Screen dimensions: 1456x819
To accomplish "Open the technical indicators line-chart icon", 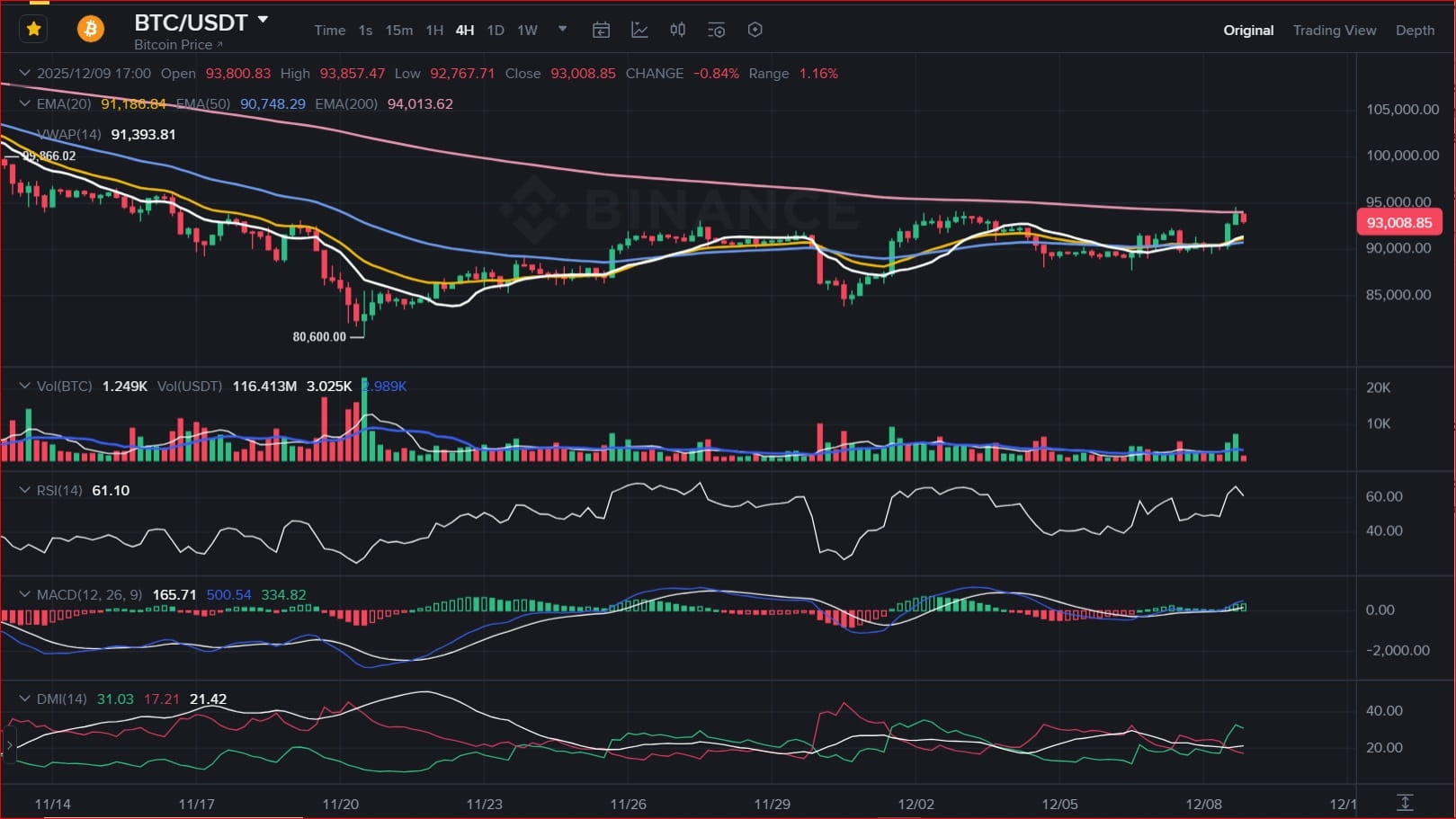I will [x=639, y=30].
